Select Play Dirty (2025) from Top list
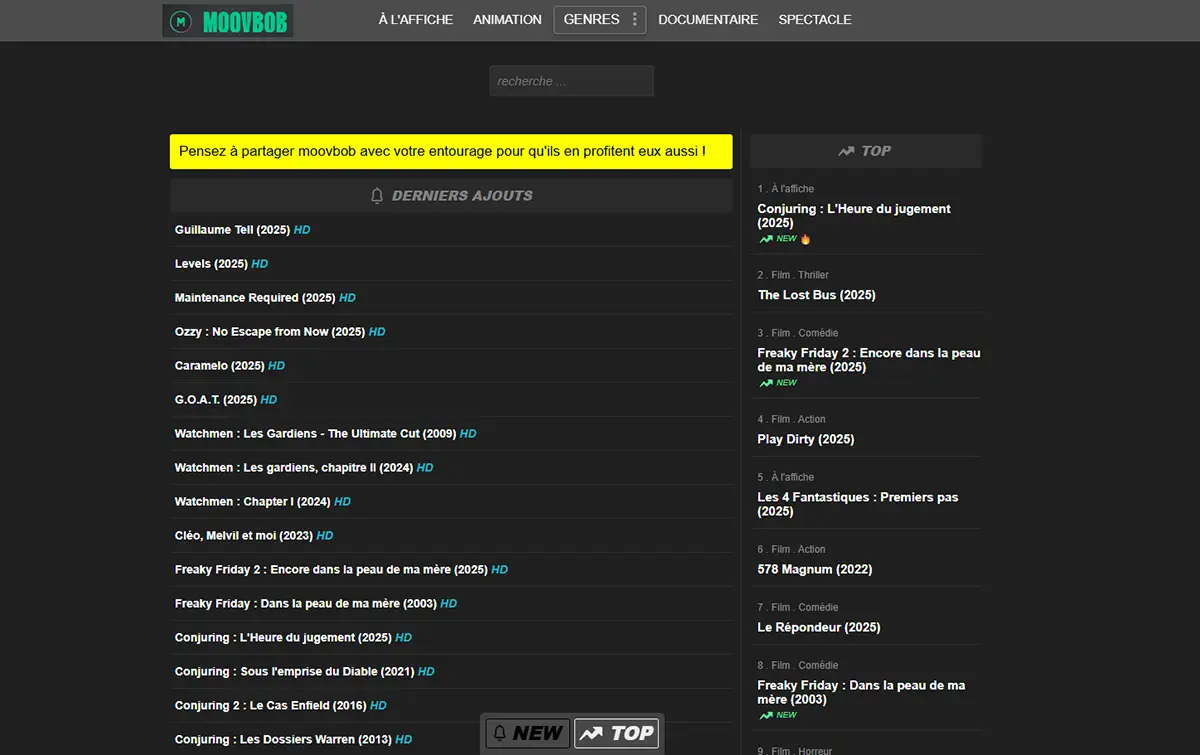The height and width of the screenshot is (755, 1200). click(805, 439)
